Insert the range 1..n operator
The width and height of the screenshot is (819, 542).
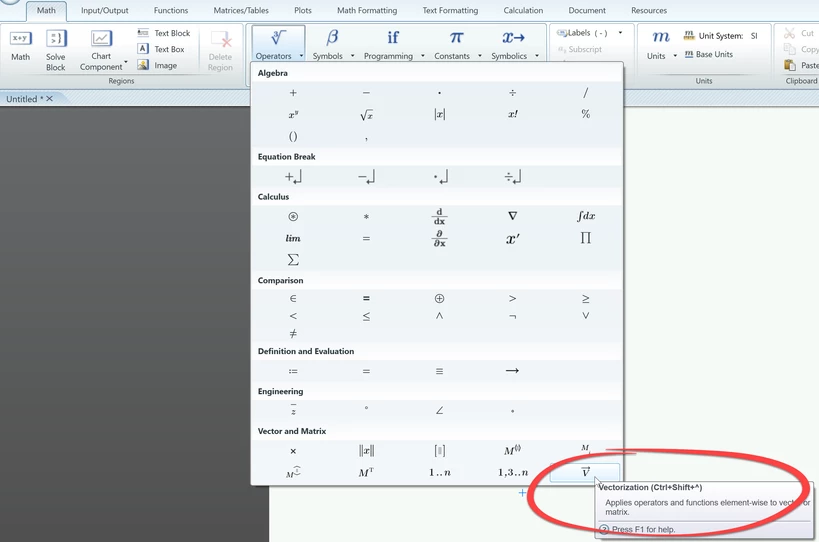click(440, 473)
